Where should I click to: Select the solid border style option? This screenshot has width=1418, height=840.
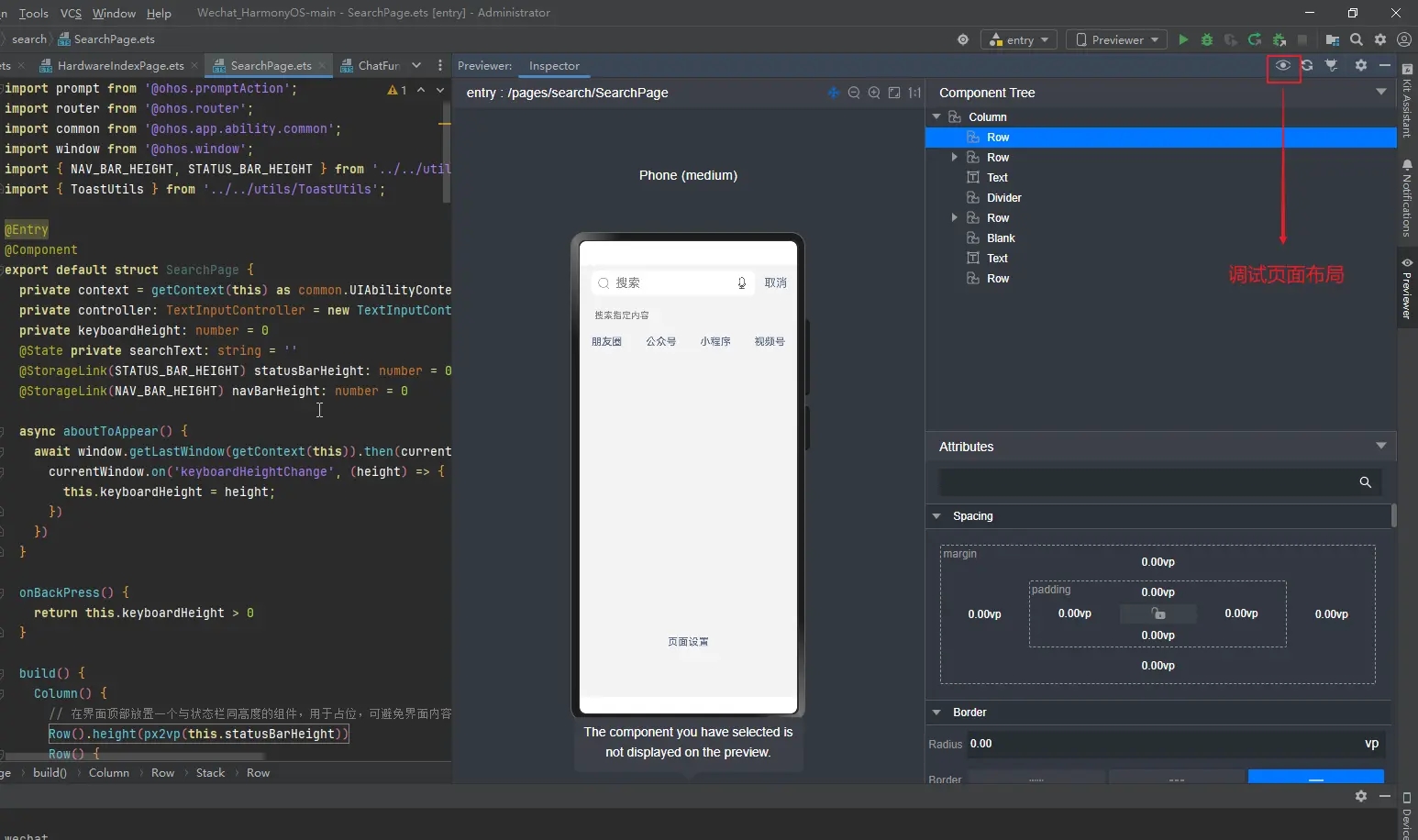pyautogui.click(x=1315, y=779)
